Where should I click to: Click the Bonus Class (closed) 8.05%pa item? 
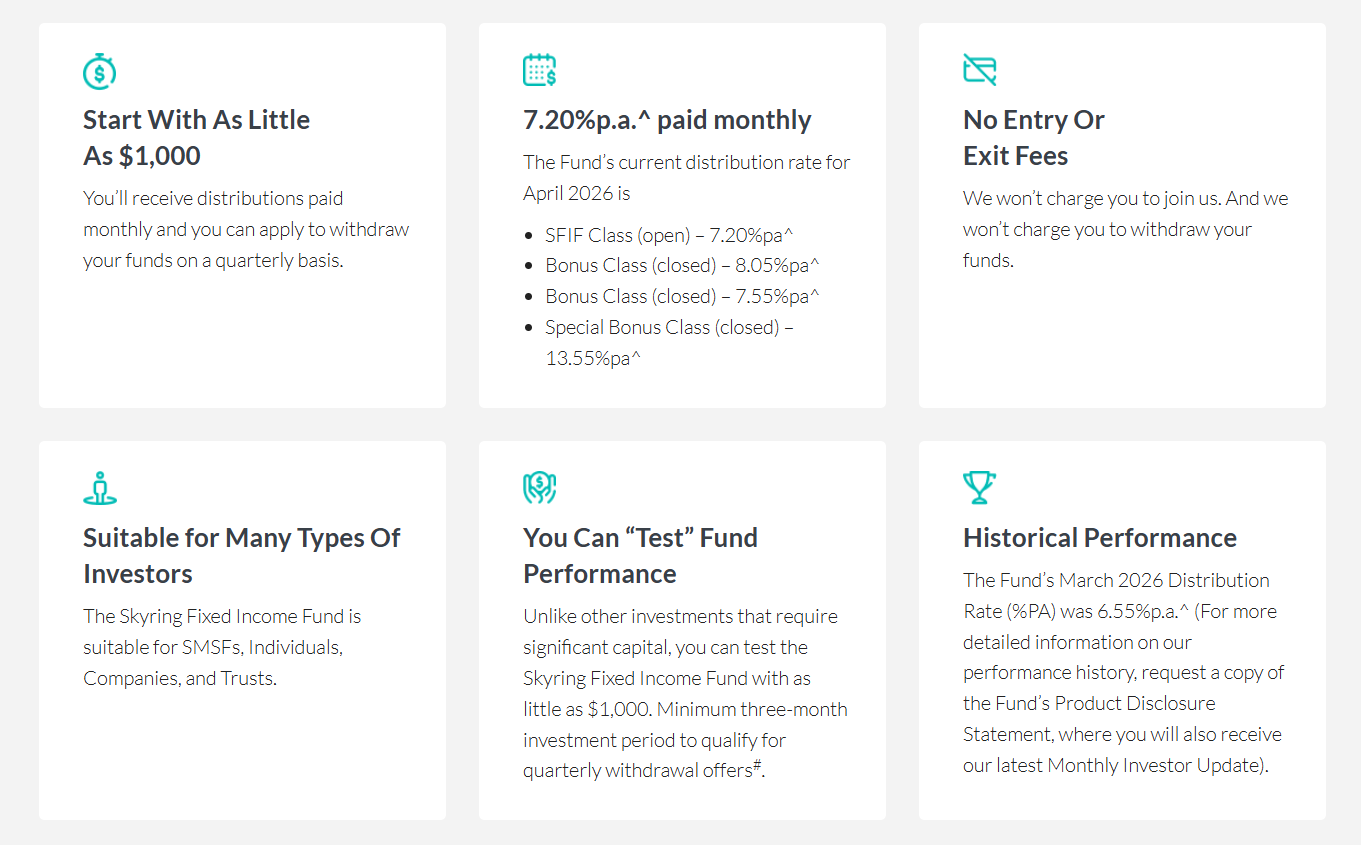coord(682,266)
